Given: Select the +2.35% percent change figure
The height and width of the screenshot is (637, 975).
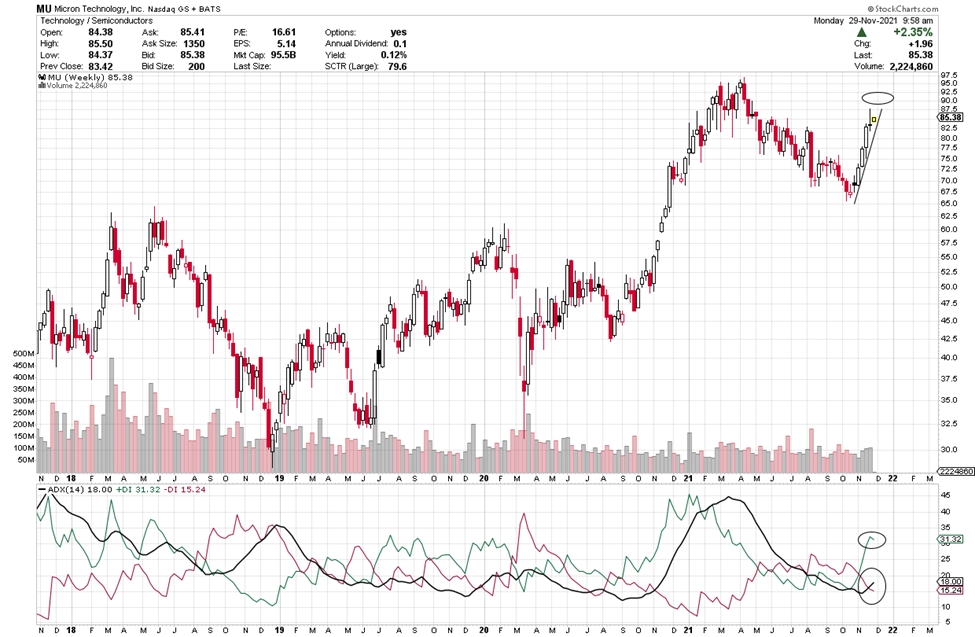Looking at the screenshot, I should click(x=912, y=32).
